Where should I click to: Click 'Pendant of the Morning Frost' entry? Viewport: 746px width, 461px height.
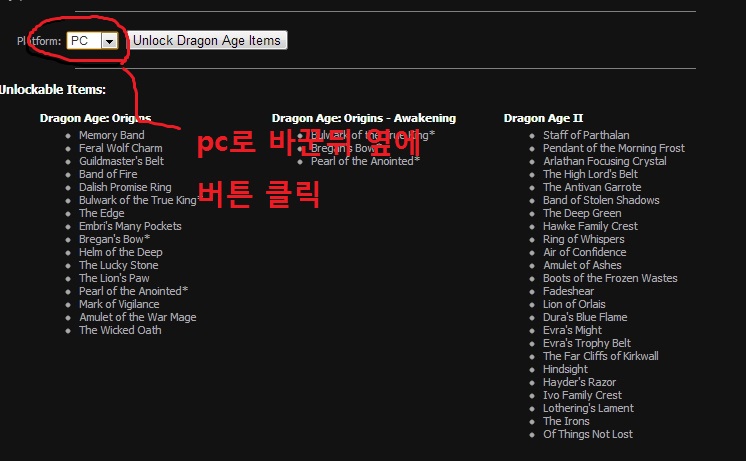coord(614,148)
